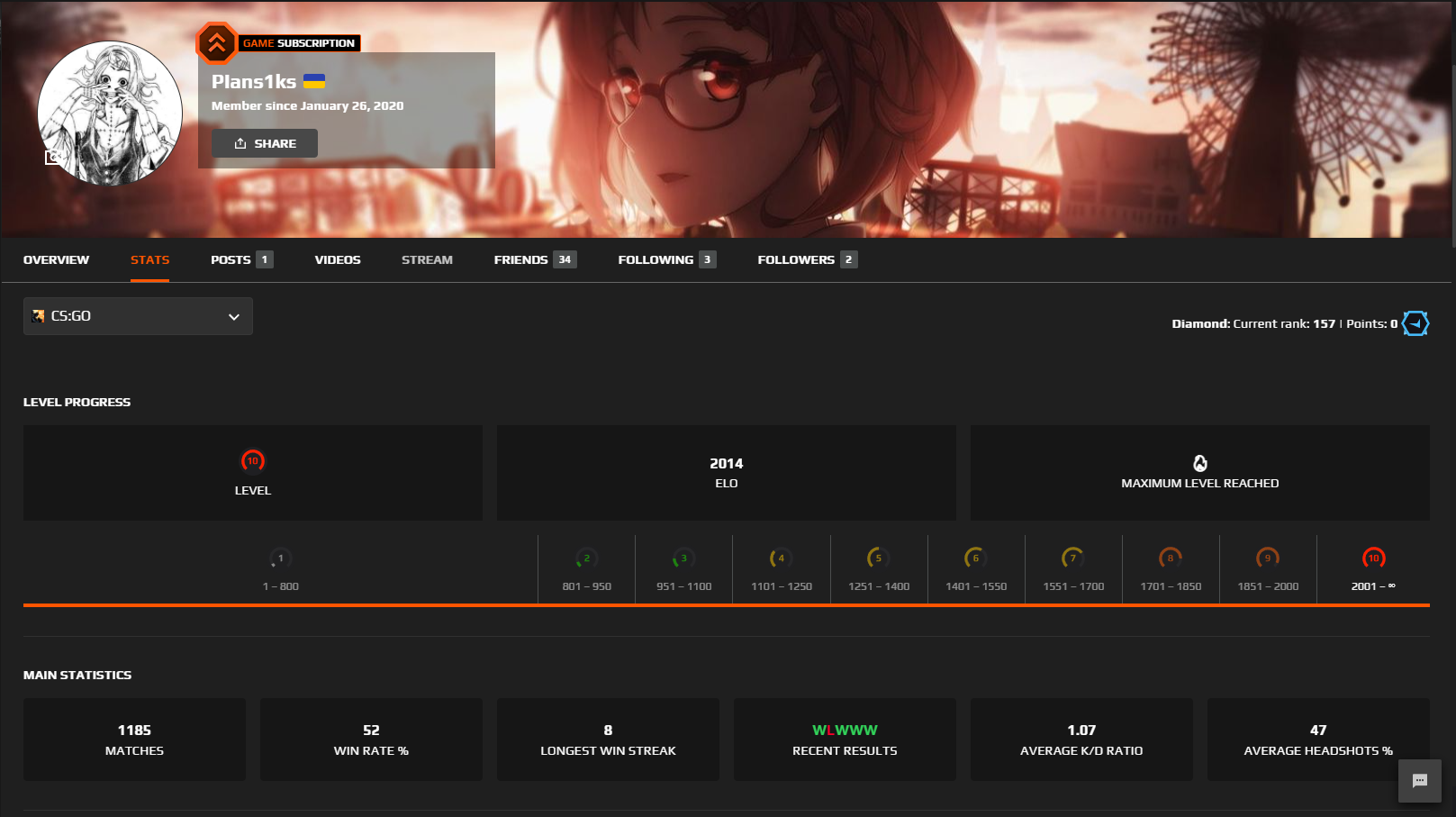The height and width of the screenshot is (817, 1456).
Task: Click the WLWWW recent results card
Action: tap(845, 740)
